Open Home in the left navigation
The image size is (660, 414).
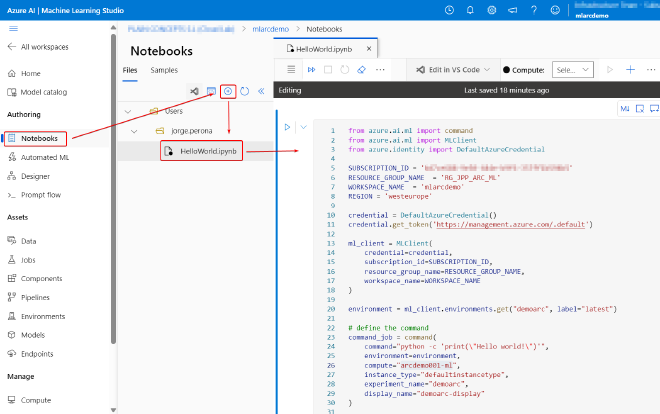pos(24,73)
